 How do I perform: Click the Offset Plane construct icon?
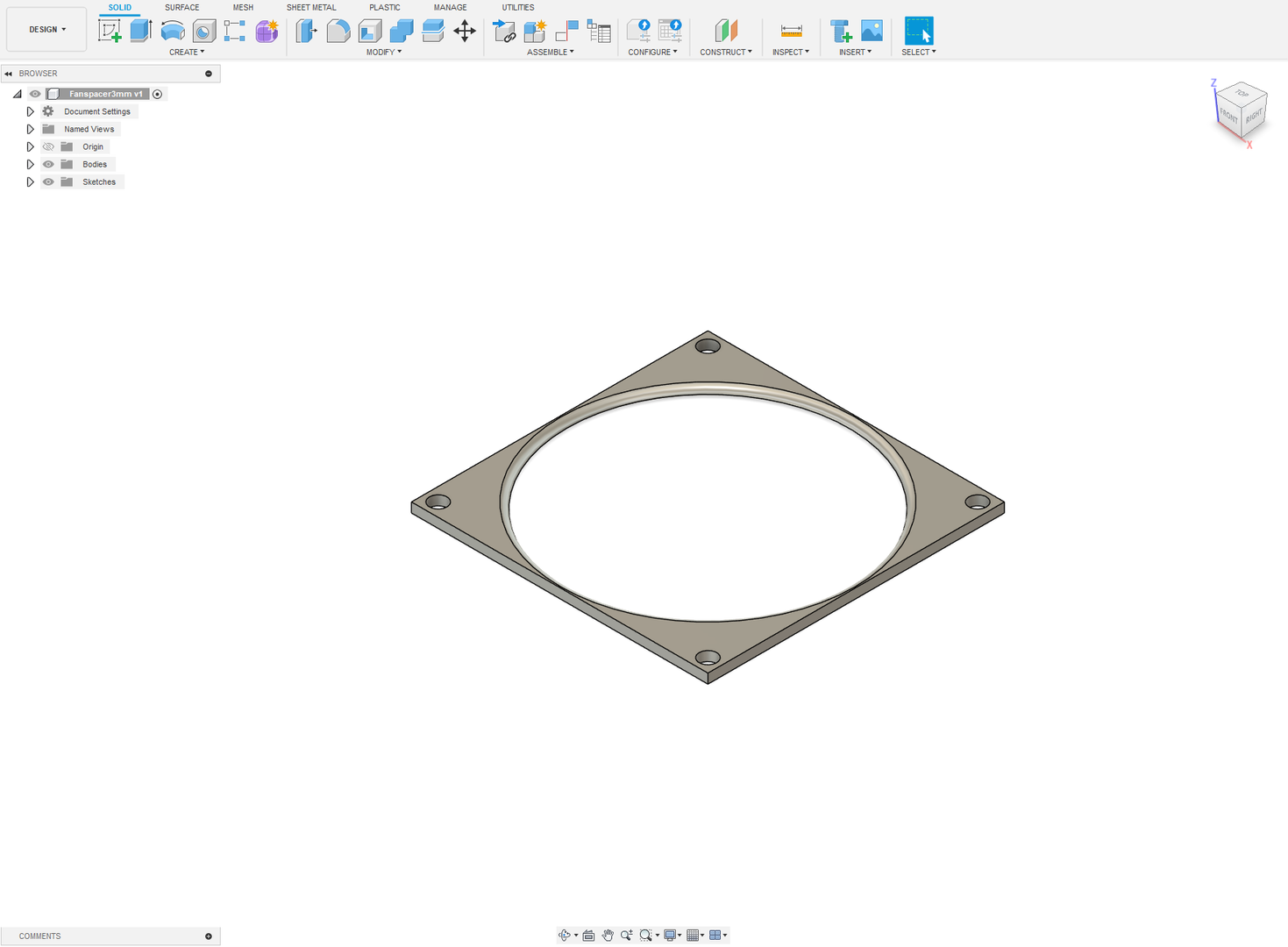coord(726,31)
